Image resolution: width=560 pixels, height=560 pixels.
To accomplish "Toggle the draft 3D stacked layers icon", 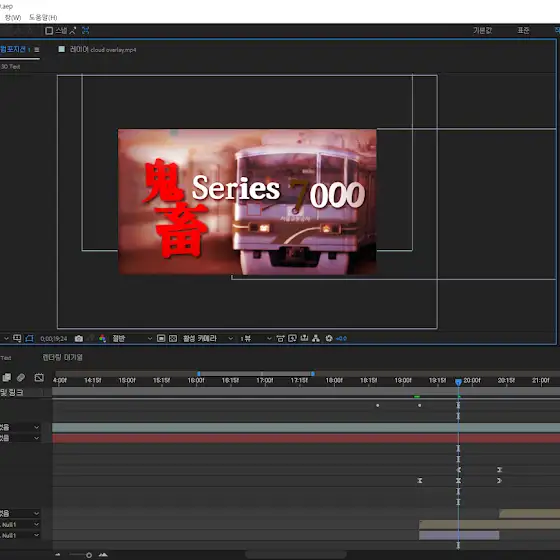I will (x=7, y=377).
